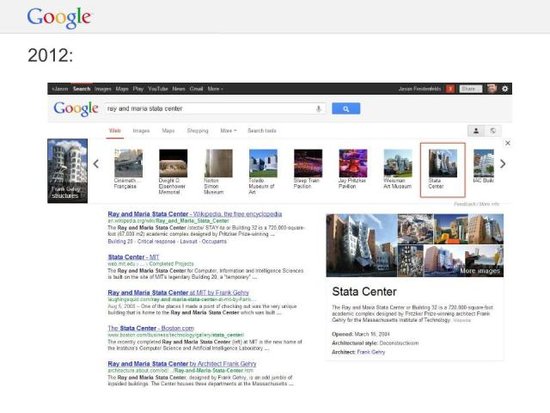
Task: Switch to the Maps search tab
Action: (168, 131)
